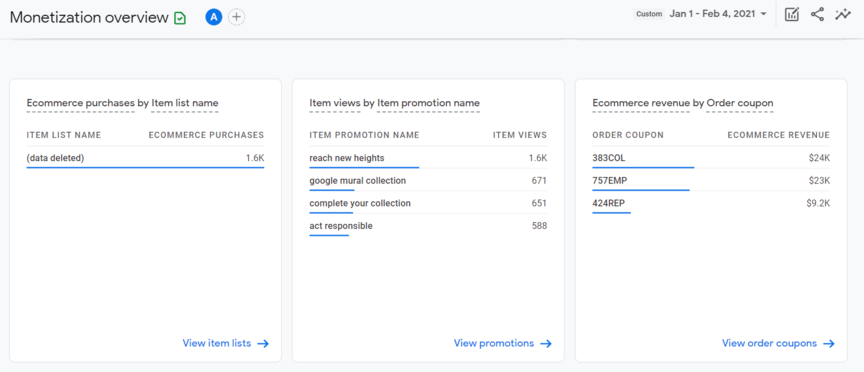Click the Jan 1 - Feb 4, 2021 date range

click(x=712, y=14)
